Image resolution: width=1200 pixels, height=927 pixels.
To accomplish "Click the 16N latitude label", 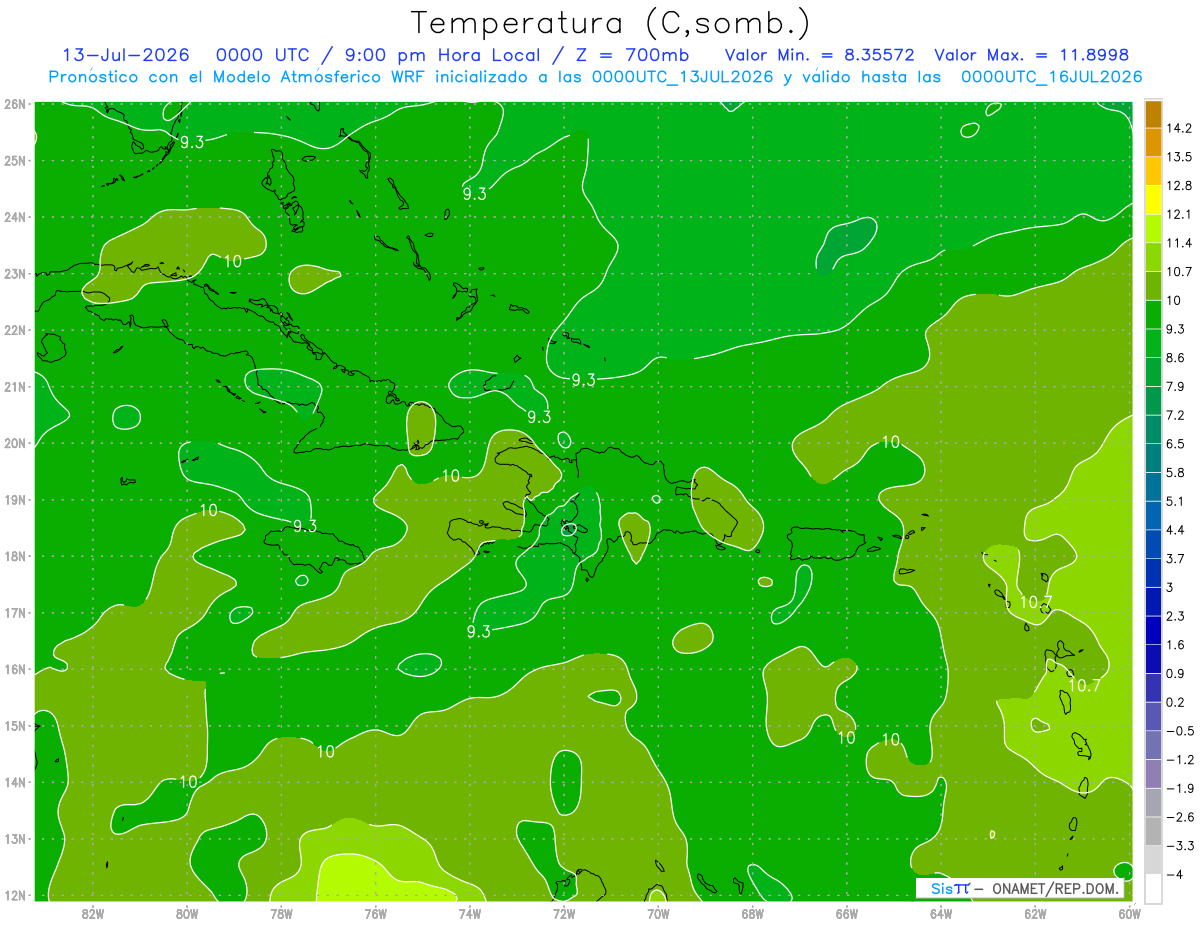I will click(15, 669).
